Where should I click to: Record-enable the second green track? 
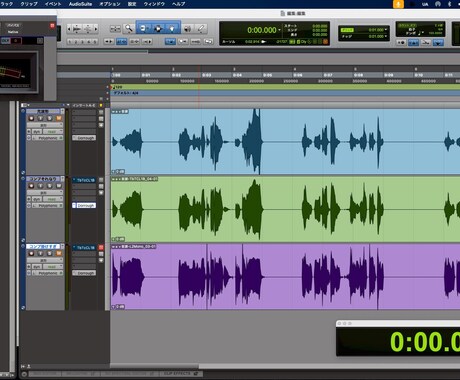[31, 186]
